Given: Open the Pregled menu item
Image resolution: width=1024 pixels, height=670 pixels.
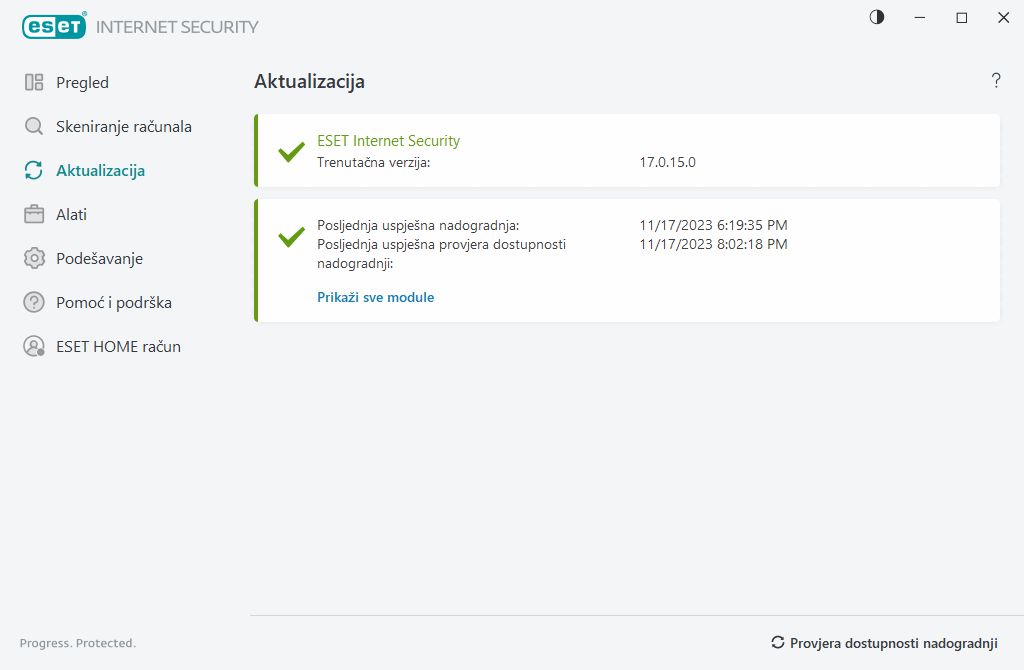Looking at the screenshot, I should click(x=82, y=83).
